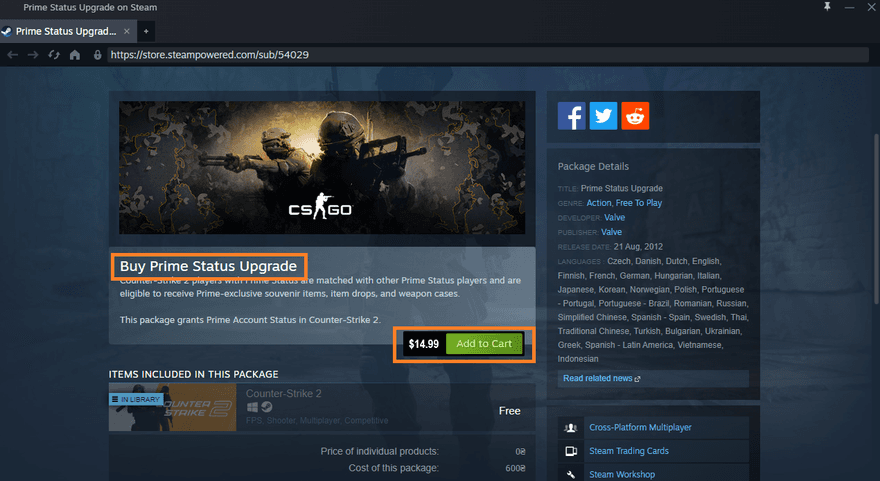880x481 pixels.
Task: Click the padlock icon beside the URL
Action: [97, 55]
